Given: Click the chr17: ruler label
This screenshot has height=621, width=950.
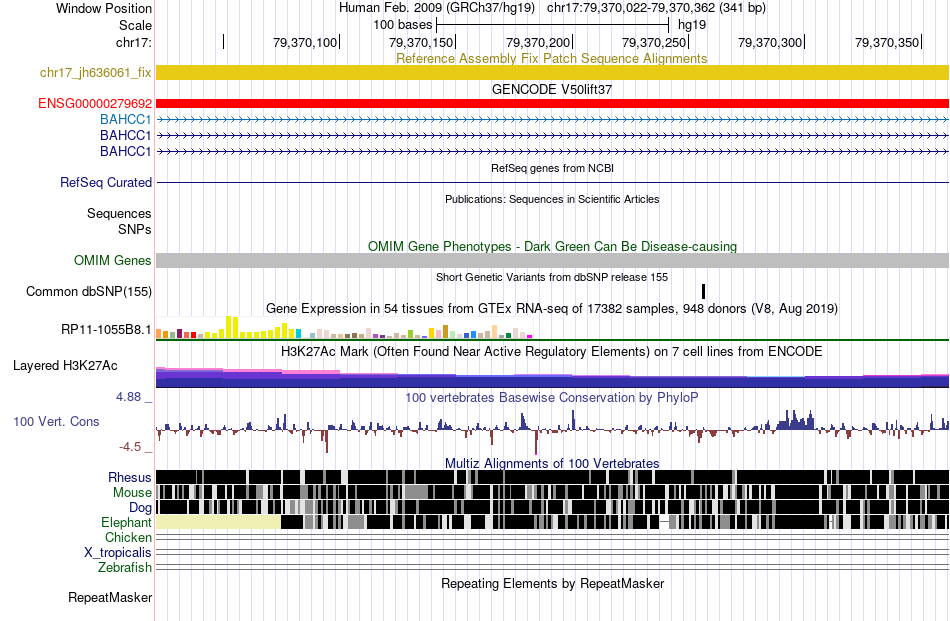Looking at the screenshot, I should (133, 42).
